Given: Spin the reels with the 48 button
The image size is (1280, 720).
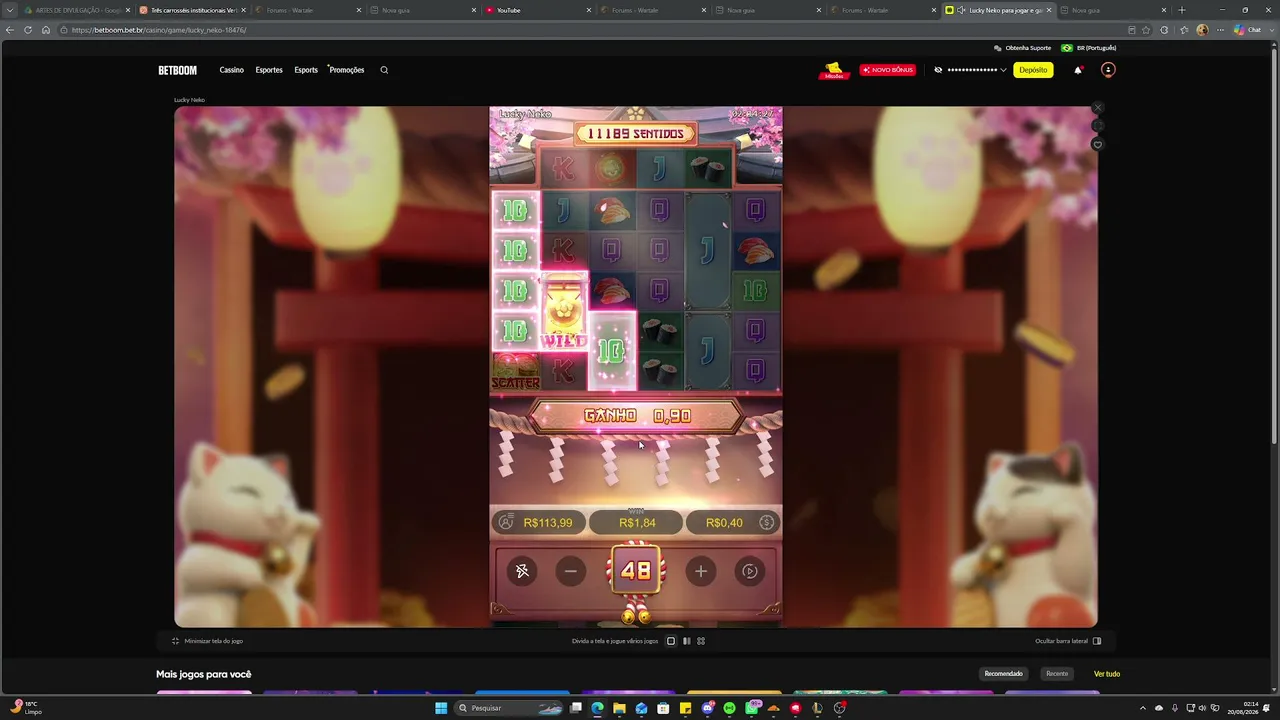Looking at the screenshot, I should (x=636, y=571).
